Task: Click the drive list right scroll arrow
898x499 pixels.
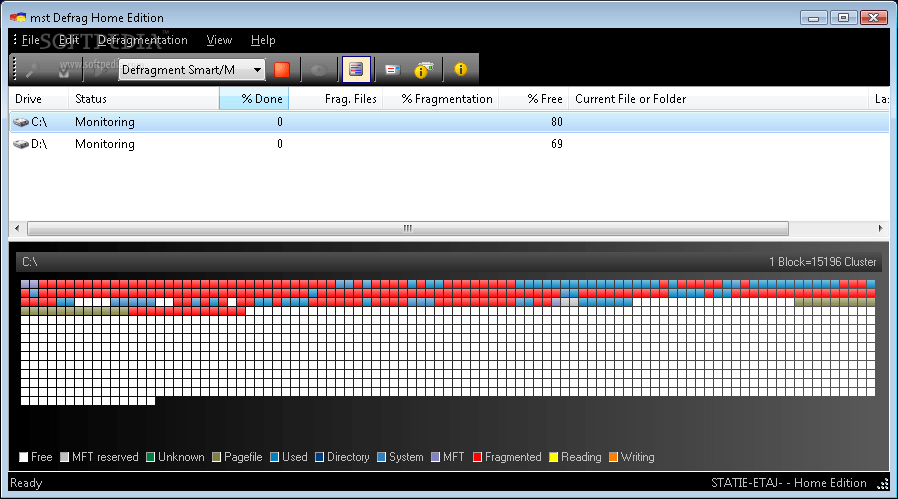Action: (880, 228)
